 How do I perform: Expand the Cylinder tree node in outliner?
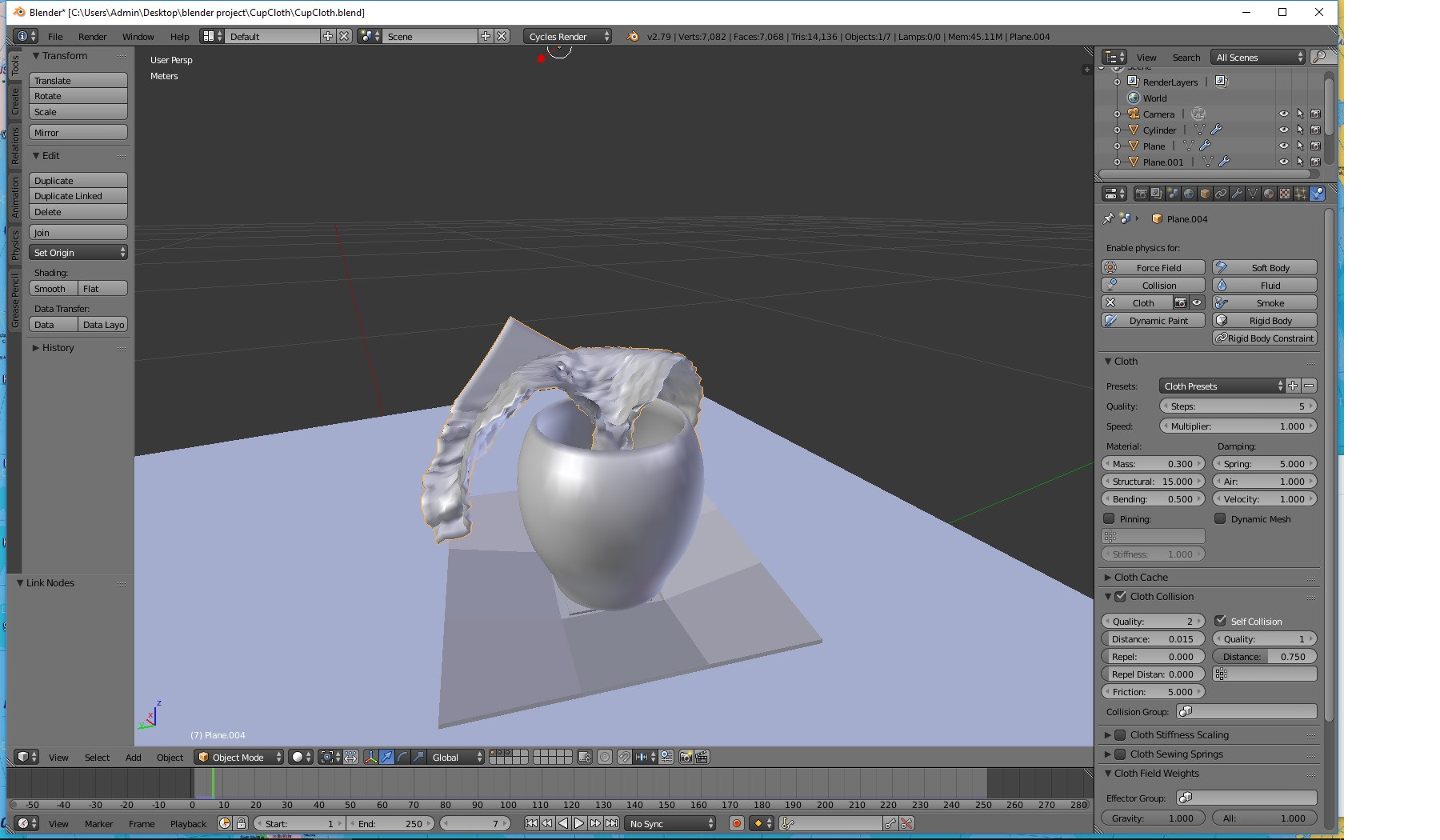pos(1118,130)
